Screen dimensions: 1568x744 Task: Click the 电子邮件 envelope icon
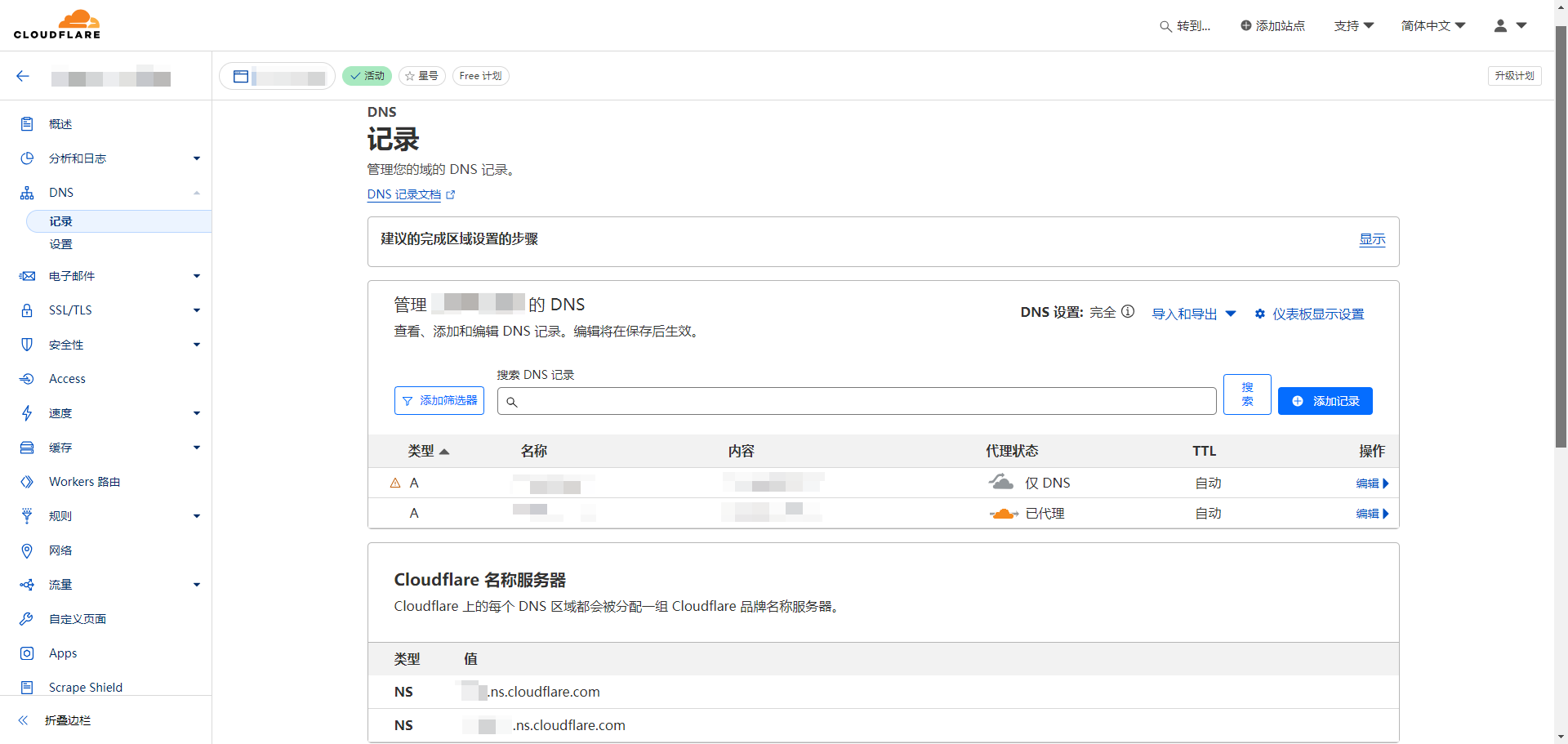click(27, 276)
